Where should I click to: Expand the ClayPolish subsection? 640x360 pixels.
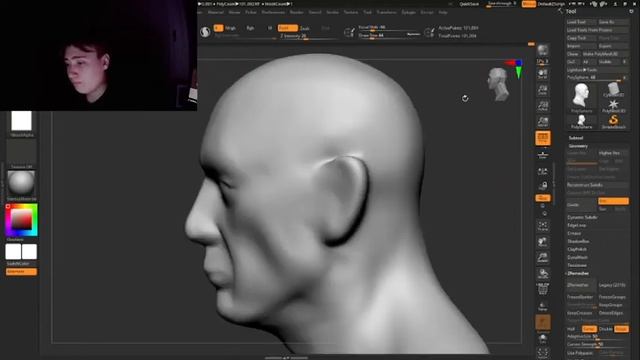click(577, 249)
